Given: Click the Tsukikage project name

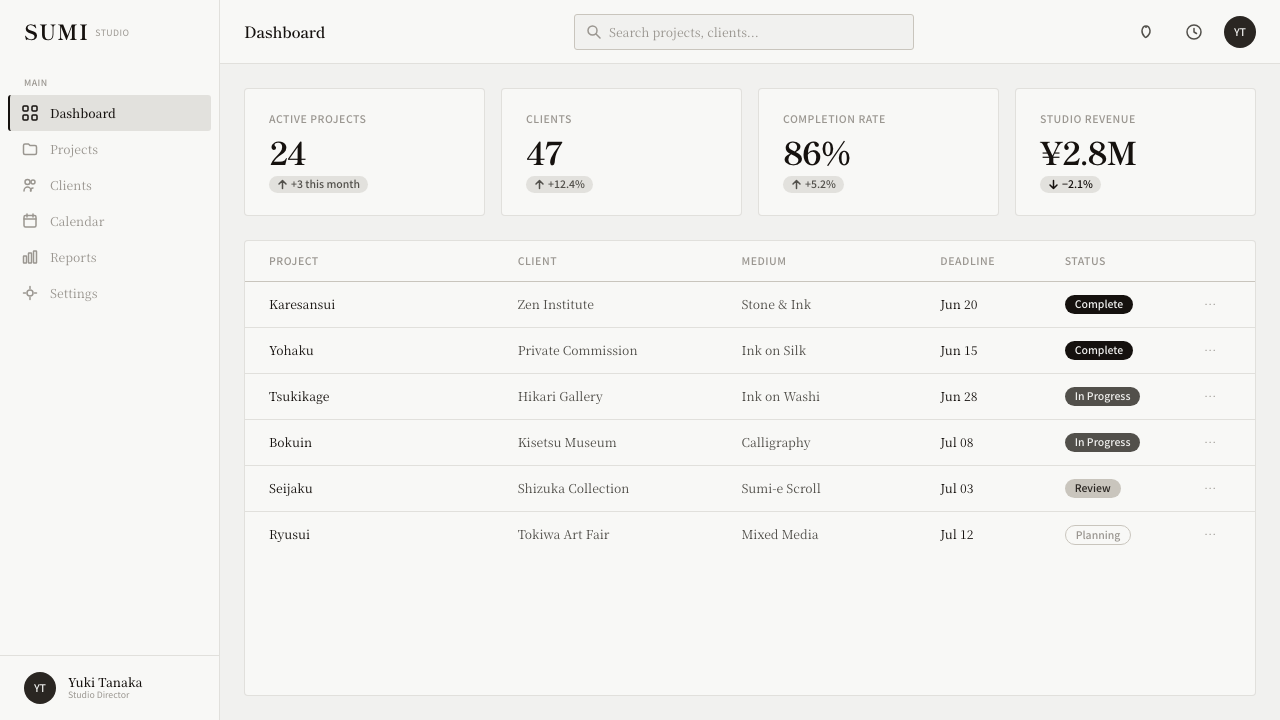Looking at the screenshot, I should click(299, 396).
